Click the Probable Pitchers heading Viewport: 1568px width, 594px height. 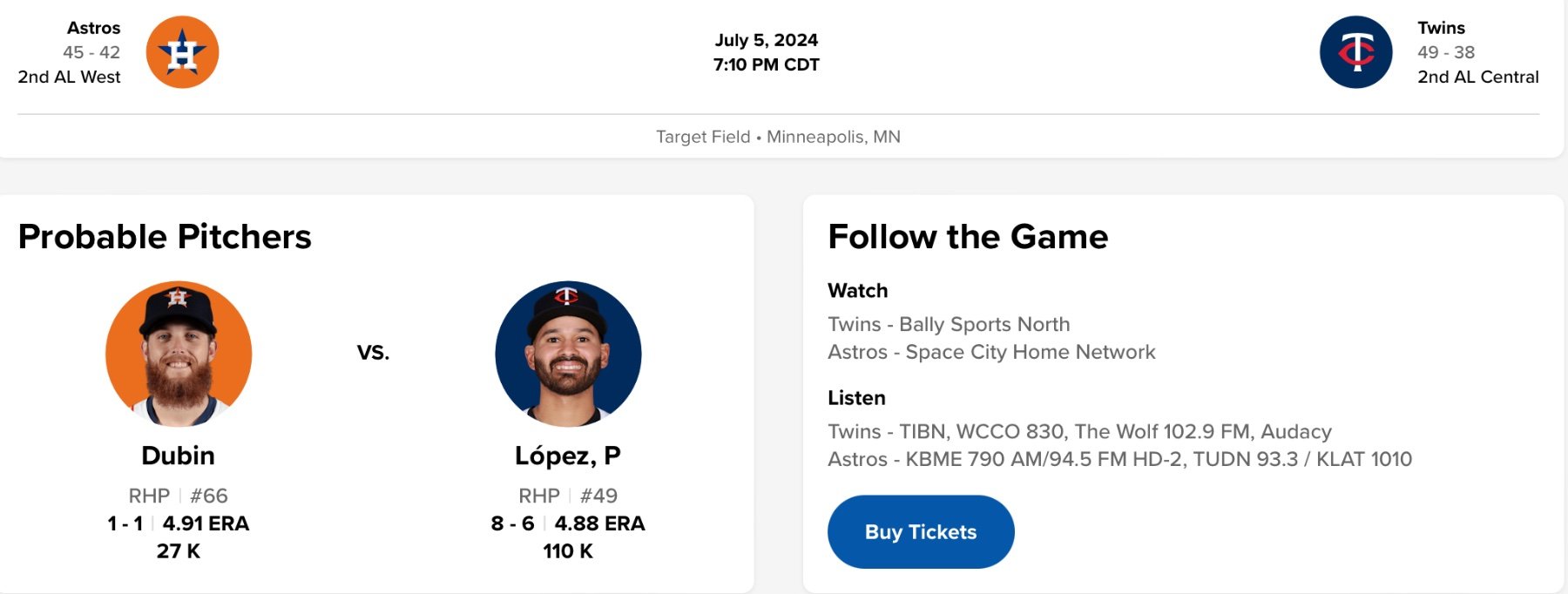coord(165,237)
